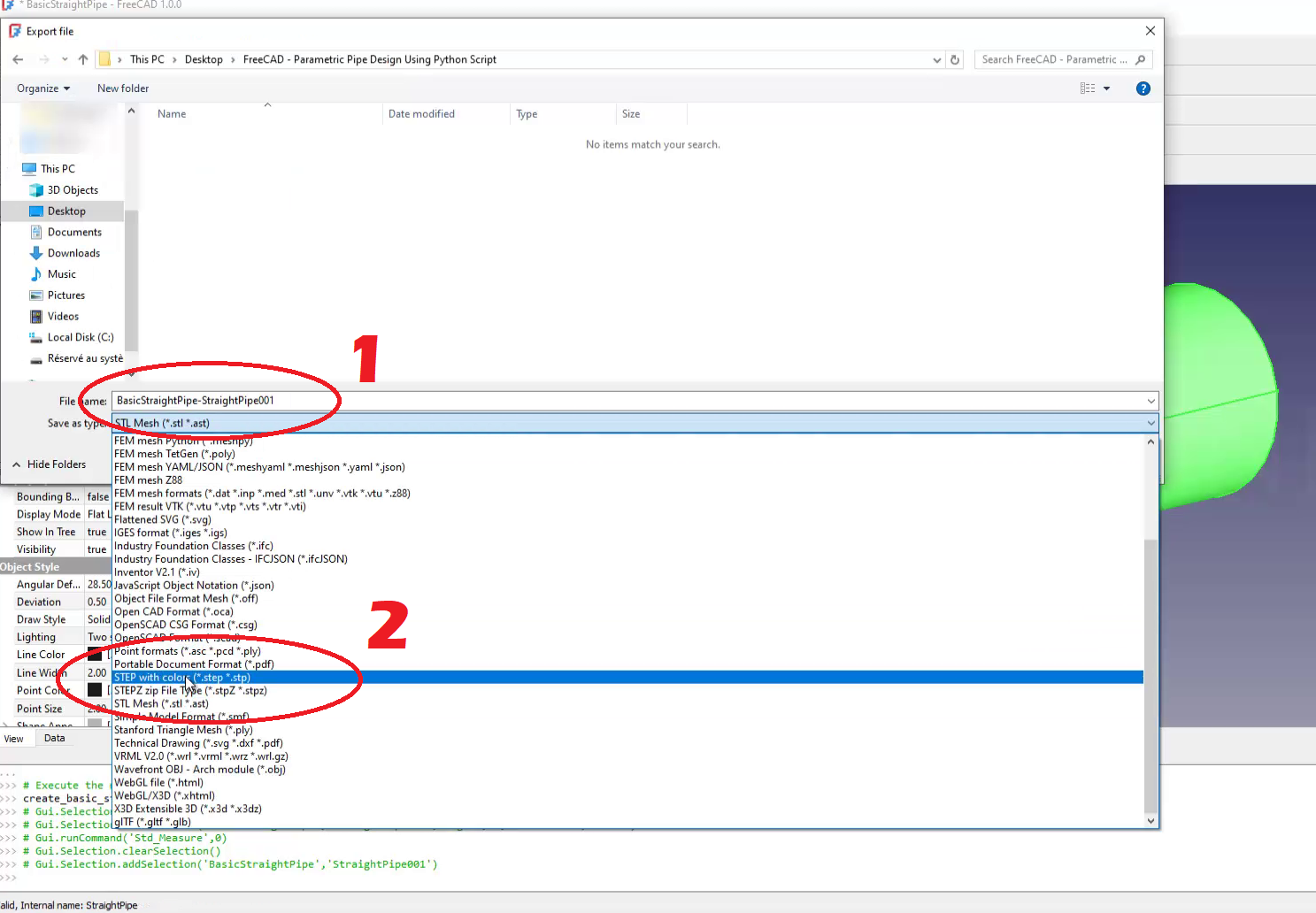Open Downloads in the navigation pane
Image resolution: width=1316 pixels, height=913 pixels.
(73, 253)
